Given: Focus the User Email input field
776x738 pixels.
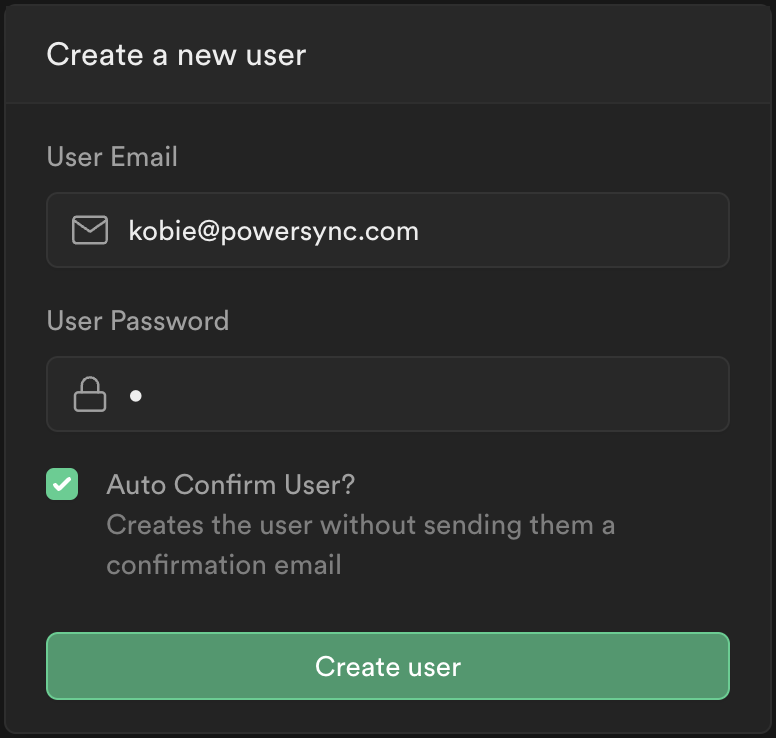Looking at the screenshot, I should tap(388, 230).
